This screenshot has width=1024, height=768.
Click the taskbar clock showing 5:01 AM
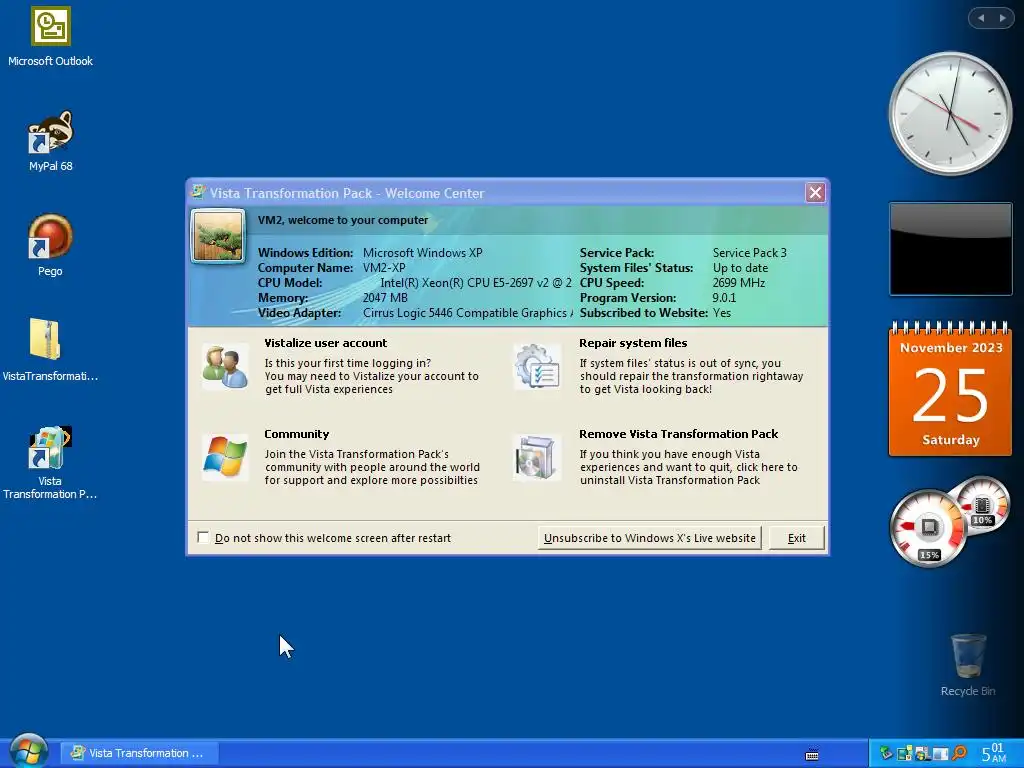coord(994,753)
